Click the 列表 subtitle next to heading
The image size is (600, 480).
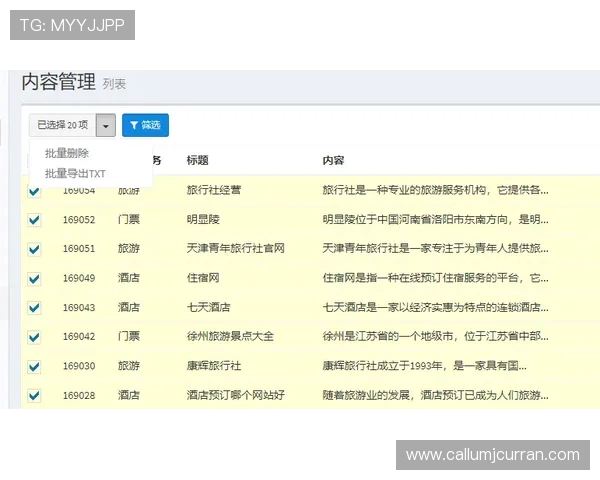pyautogui.click(x=114, y=84)
